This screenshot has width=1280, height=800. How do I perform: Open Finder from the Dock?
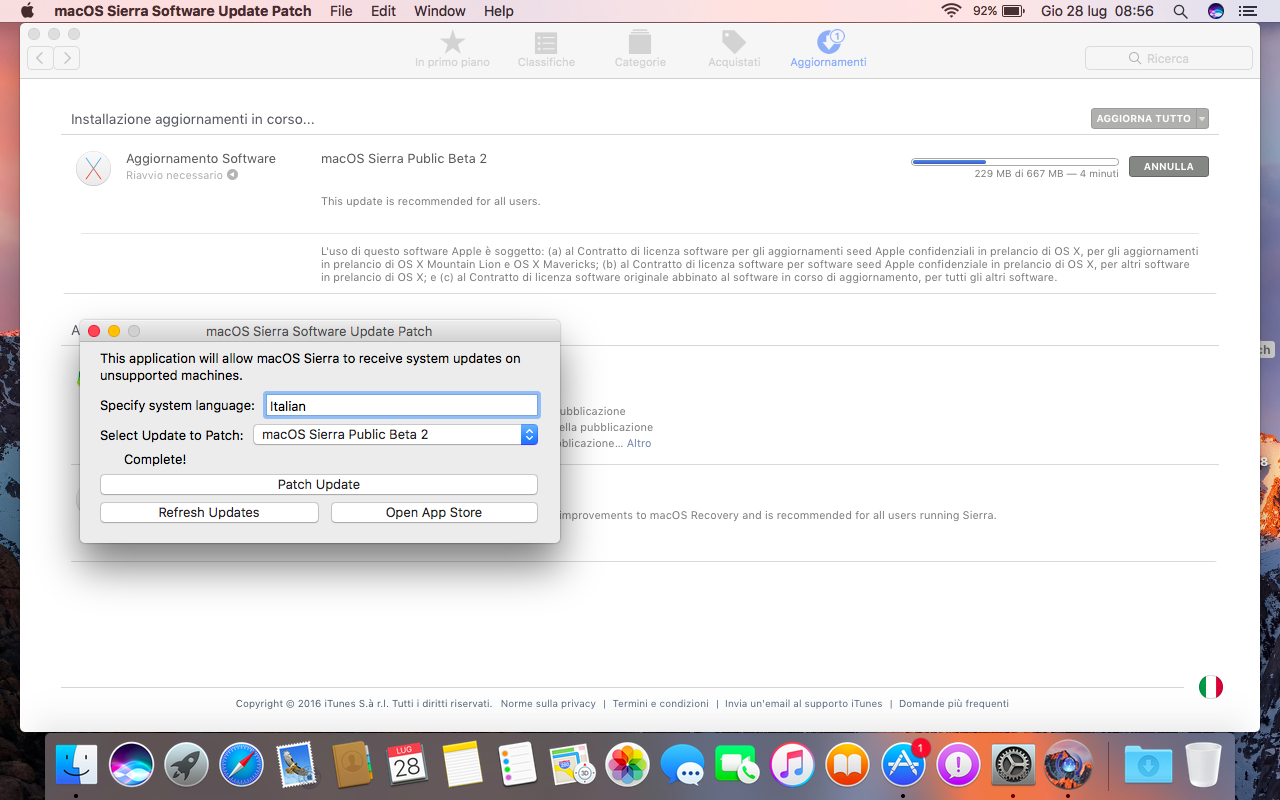pos(77,766)
